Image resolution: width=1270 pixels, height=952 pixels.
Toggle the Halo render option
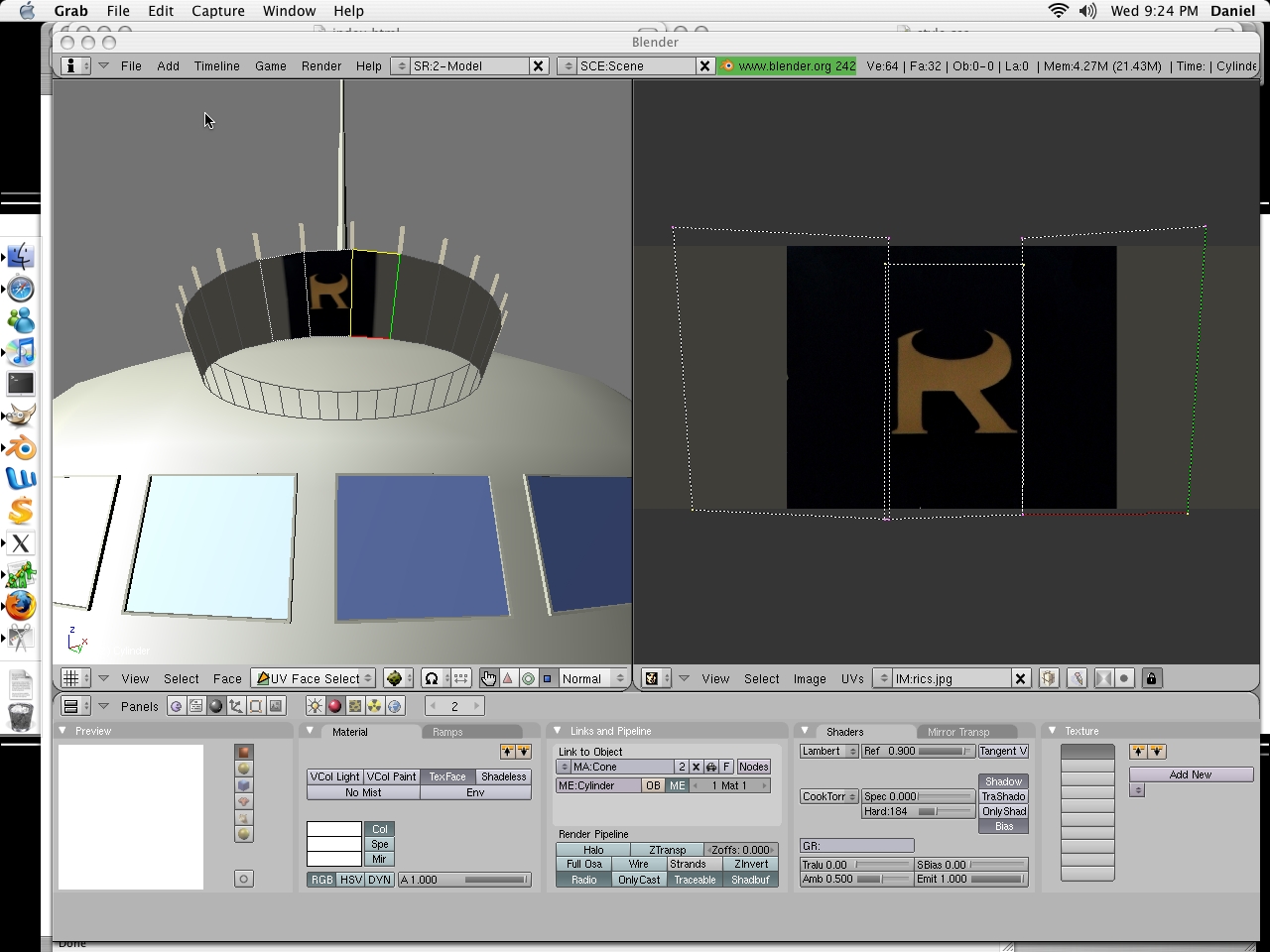[593, 850]
